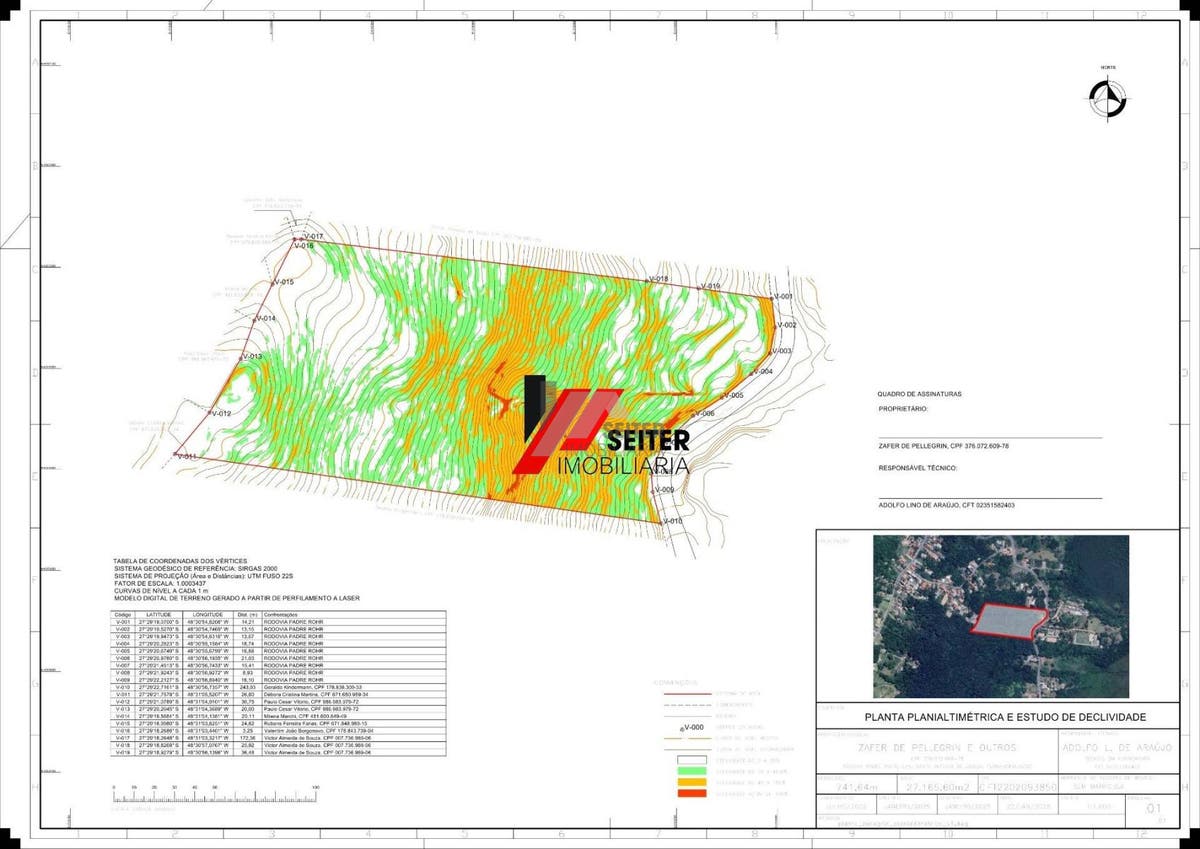Click the 'QUADRO DE ASSINATURAS' heading
This screenshot has width=1200, height=849.
pyautogui.click(x=919, y=394)
